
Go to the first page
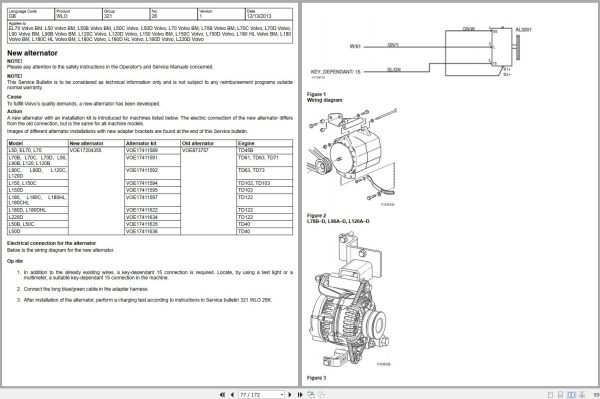[222, 394]
